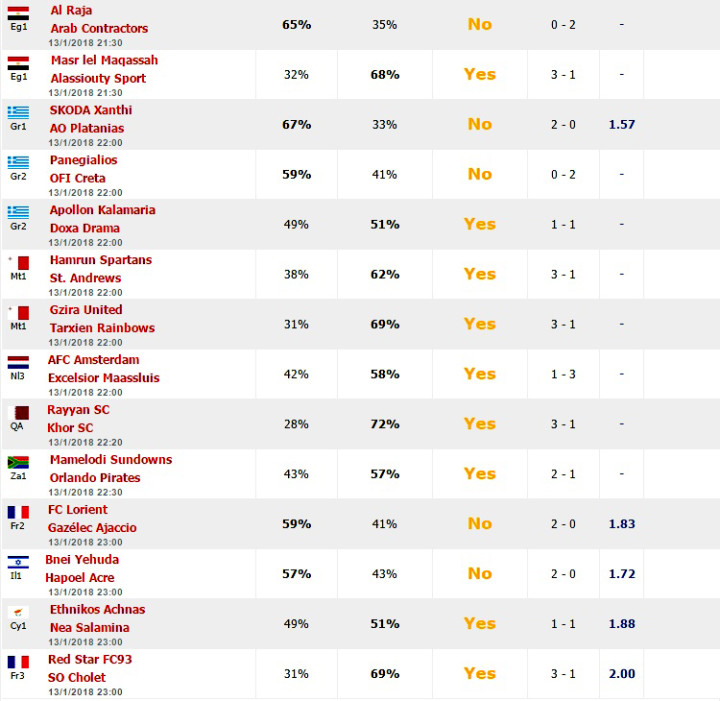This screenshot has width=720, height=701.
Task: Click the Greek flag next to SKODA Xanthi
Action: coord(18,112)
